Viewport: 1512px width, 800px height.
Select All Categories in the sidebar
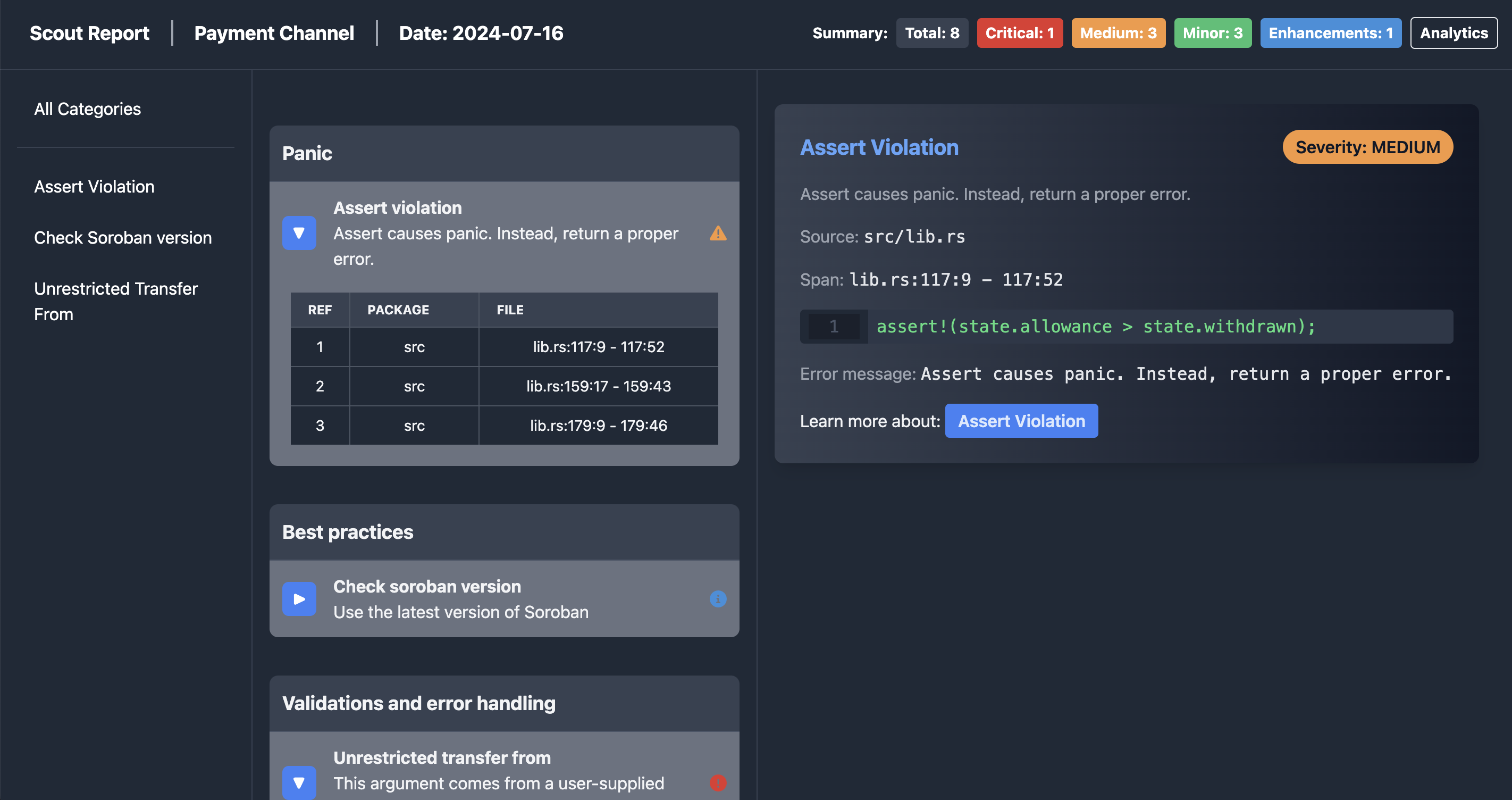[88, 109]
